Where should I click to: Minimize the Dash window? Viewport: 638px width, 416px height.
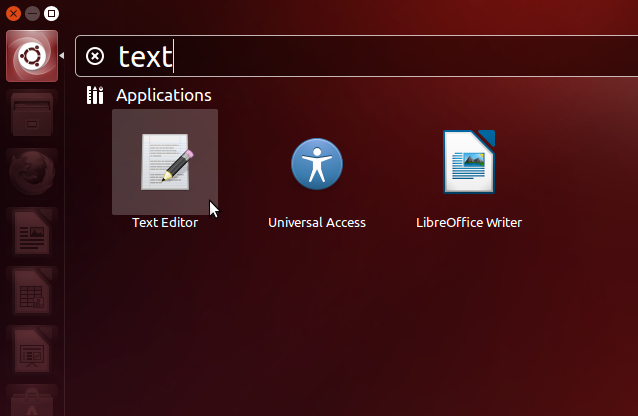33,13
